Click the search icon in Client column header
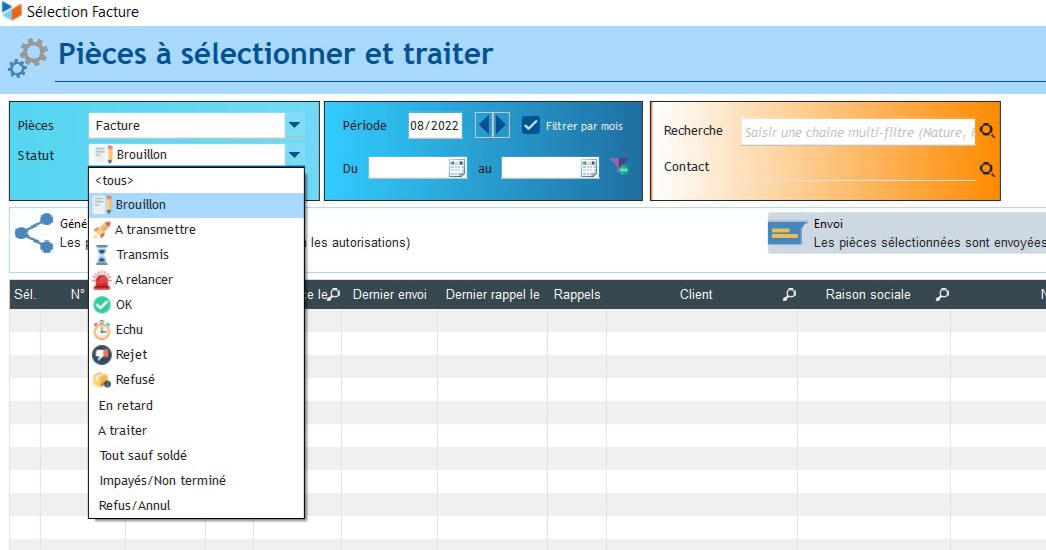Viewport: 1046px width, 550px height. click(789, 295)
